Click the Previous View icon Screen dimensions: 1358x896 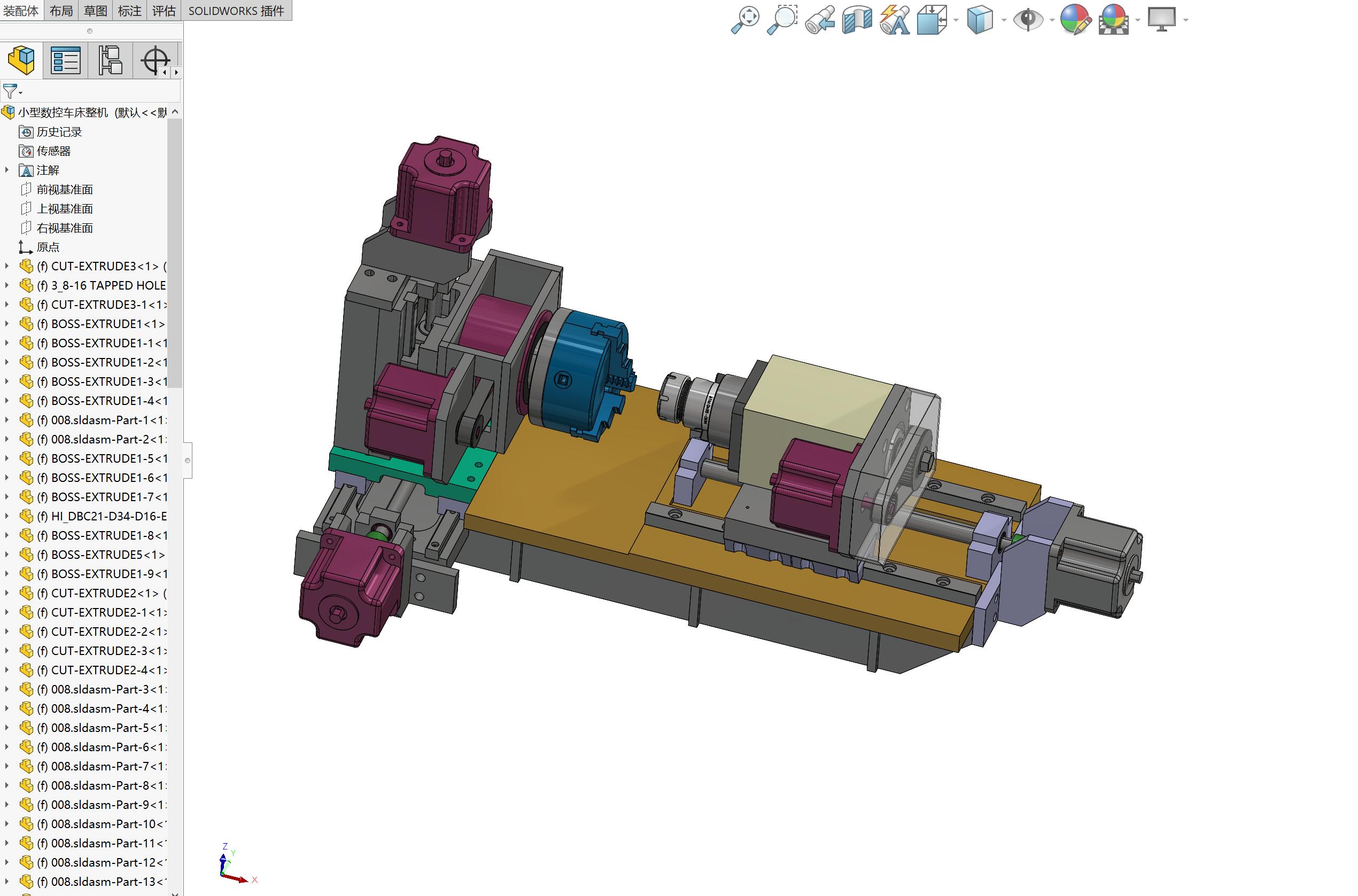[x=820, y=20]
